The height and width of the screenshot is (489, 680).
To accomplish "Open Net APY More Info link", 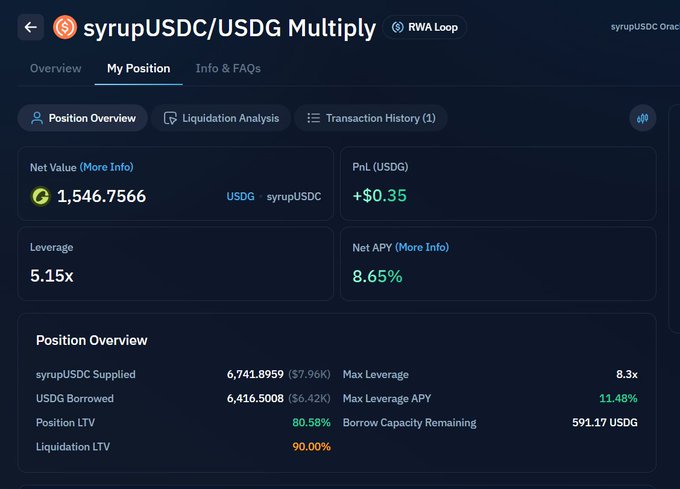I will [x=422, y=247].
